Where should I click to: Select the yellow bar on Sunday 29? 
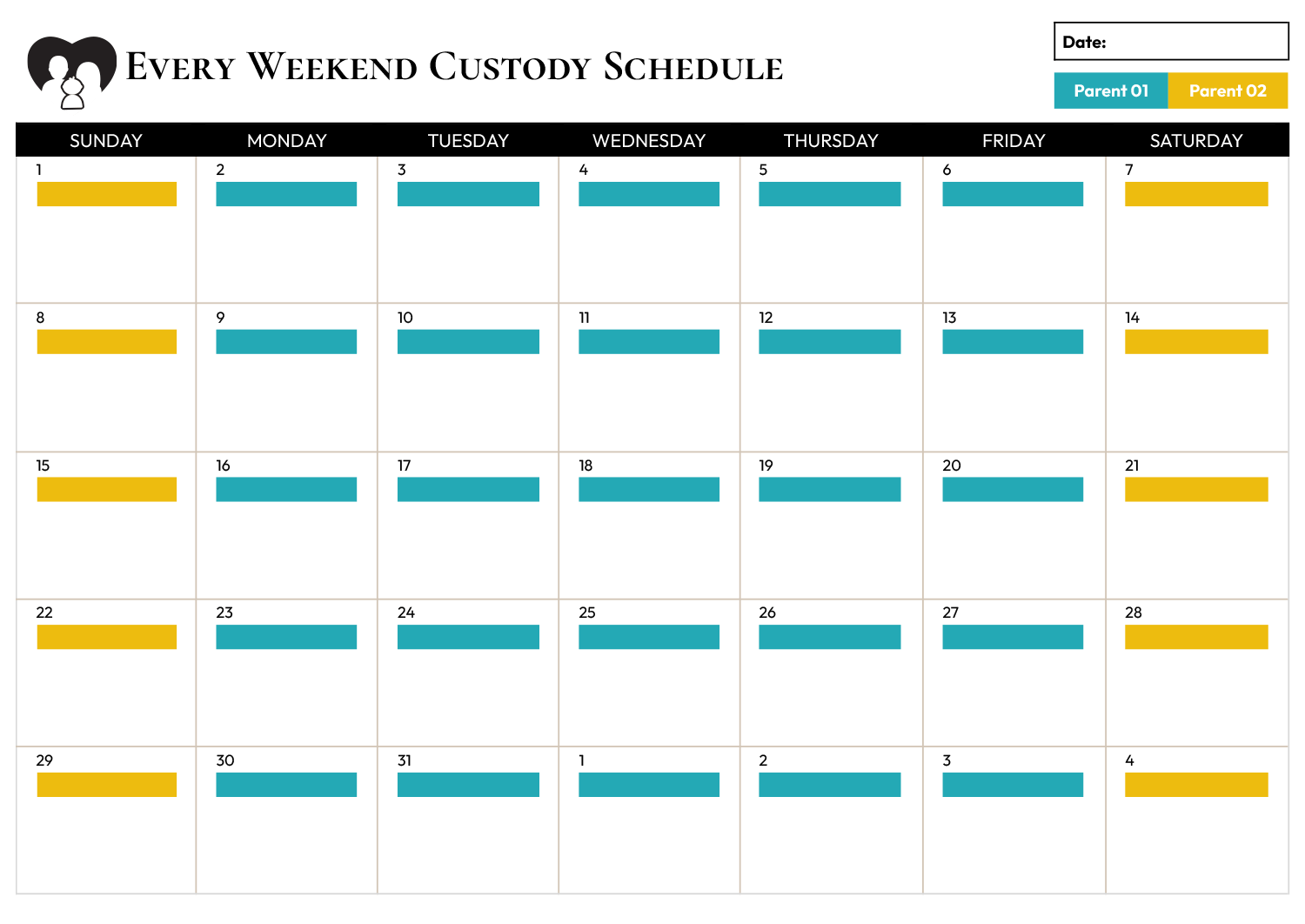coord(107,785)
